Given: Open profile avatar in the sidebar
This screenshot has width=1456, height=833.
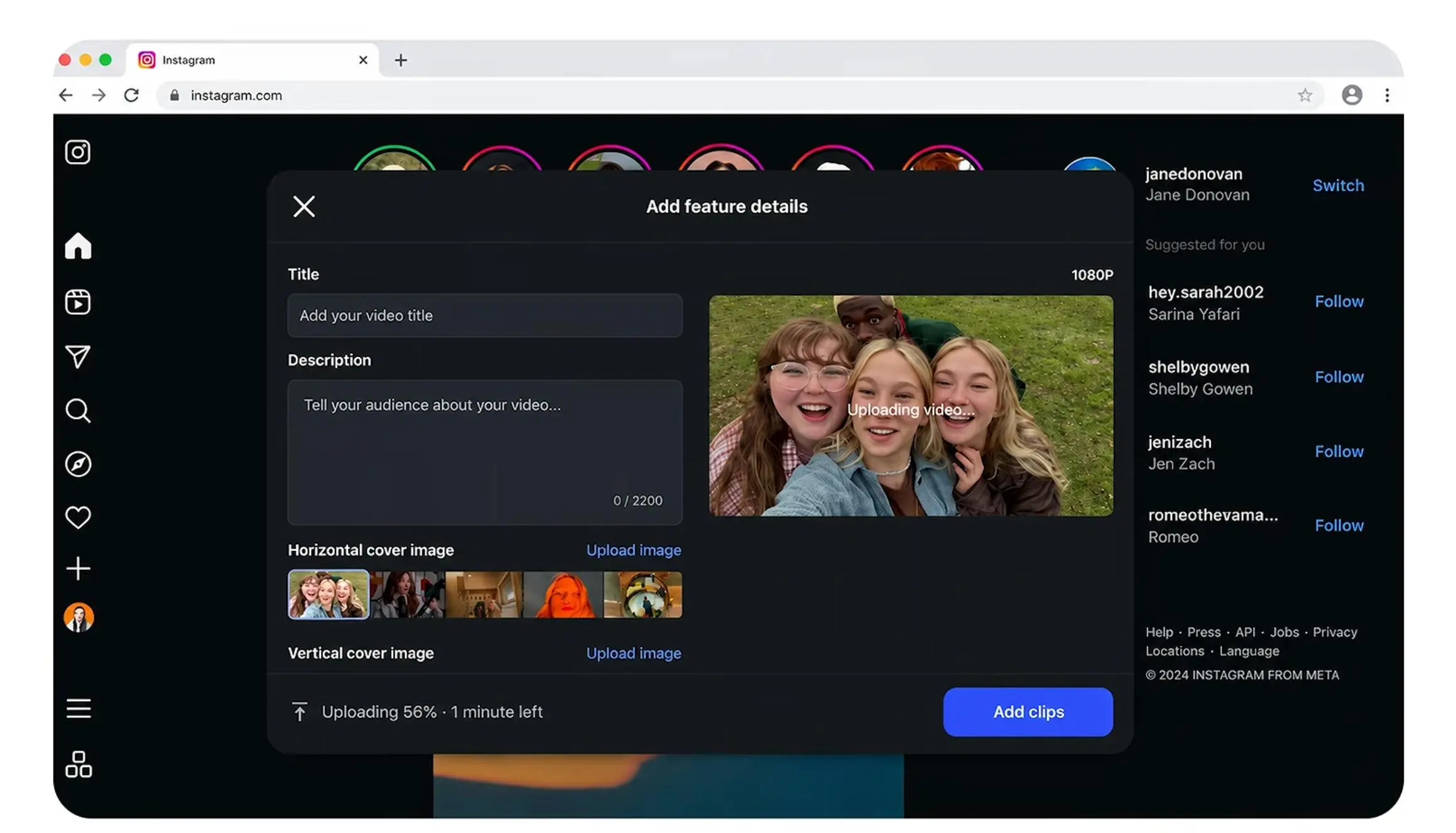Looking at the screenshot, I should pos(79,618).
